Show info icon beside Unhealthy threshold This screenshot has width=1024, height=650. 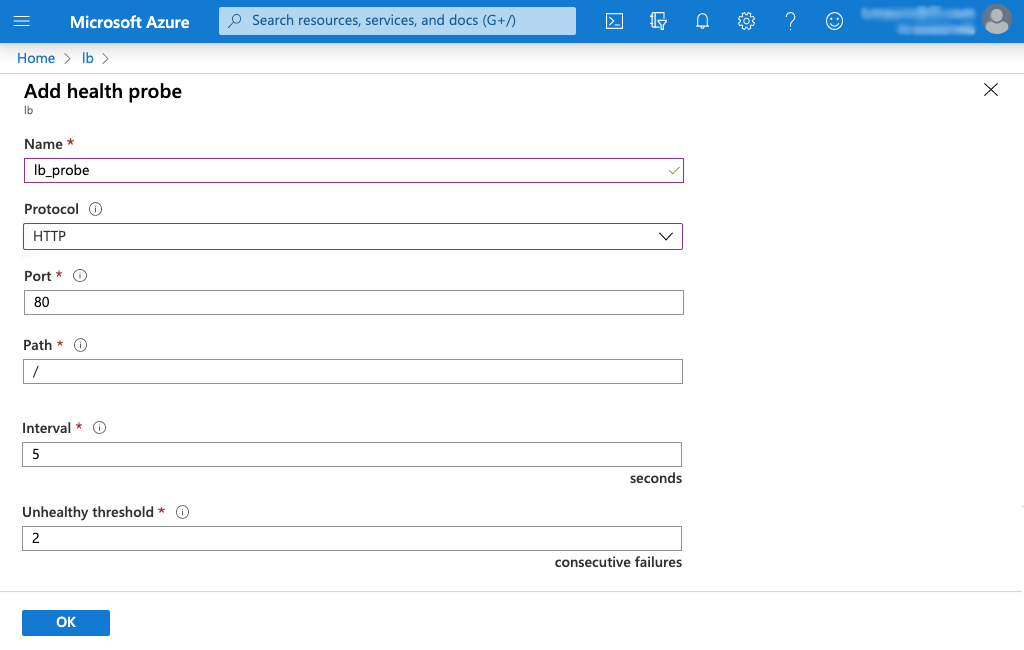click(x=182, y=512)
